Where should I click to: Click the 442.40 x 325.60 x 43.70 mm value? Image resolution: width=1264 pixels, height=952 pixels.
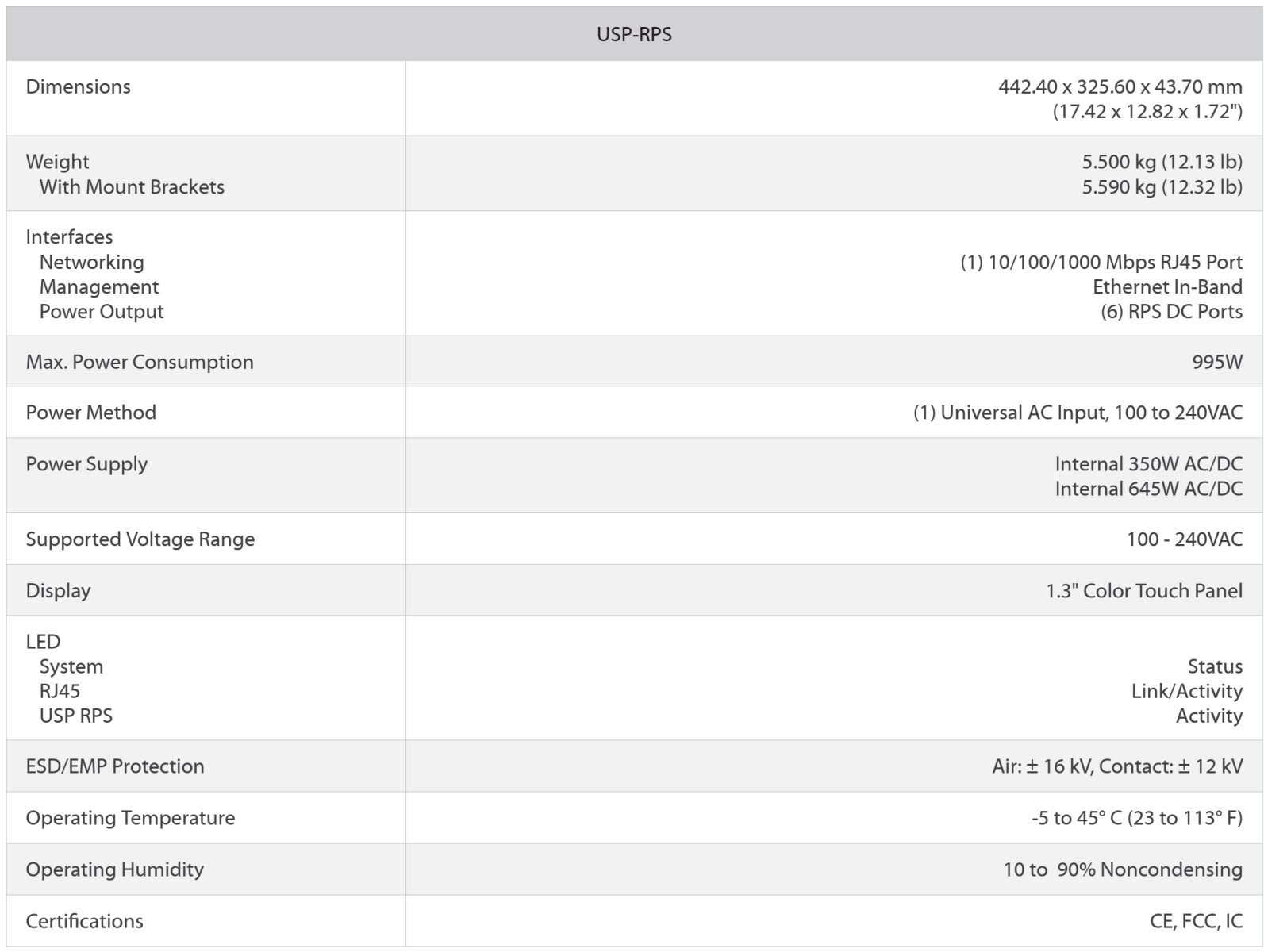point(1120,86)
